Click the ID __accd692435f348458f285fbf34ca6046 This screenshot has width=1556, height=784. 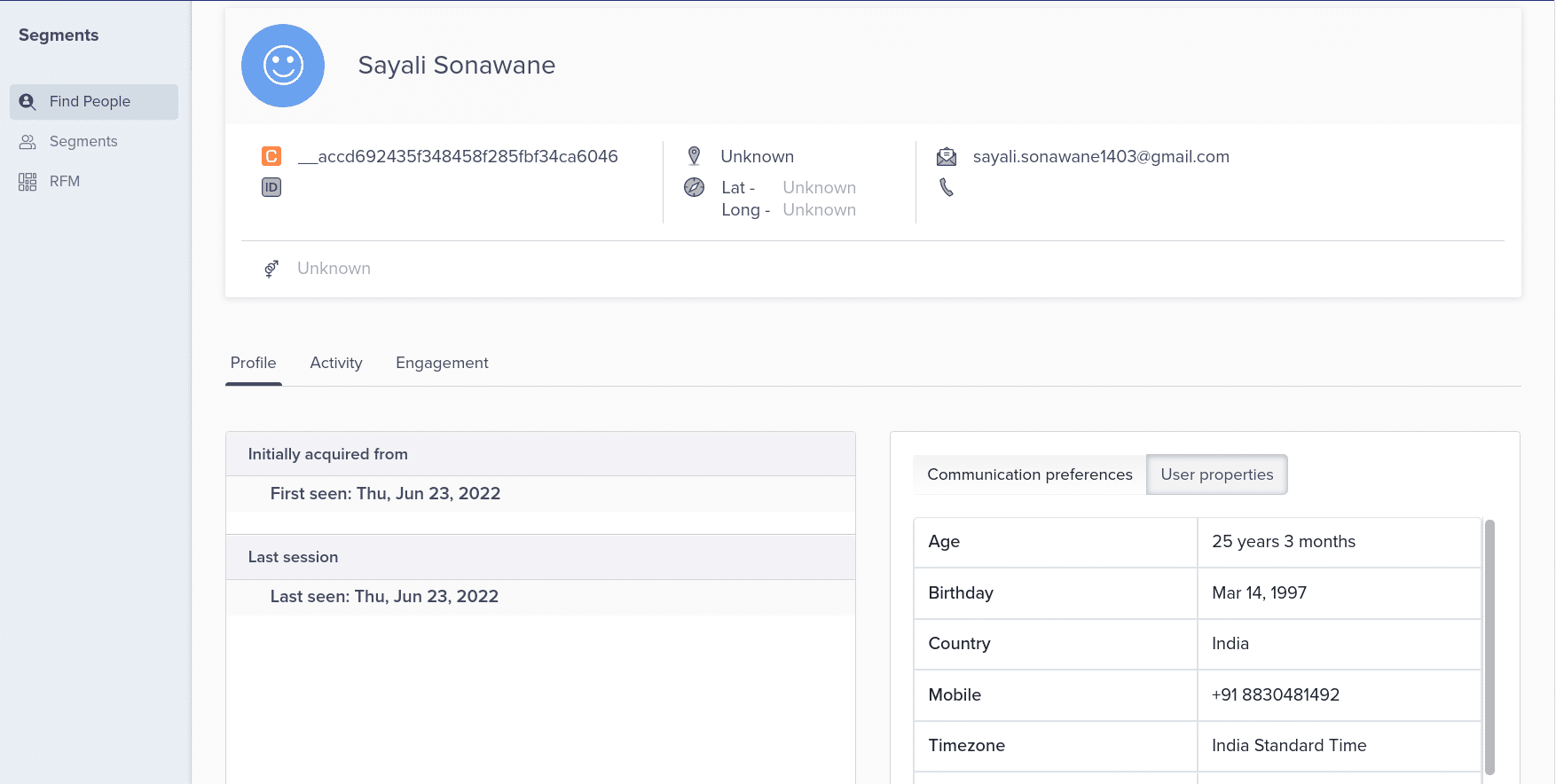[x=458, y=157]
